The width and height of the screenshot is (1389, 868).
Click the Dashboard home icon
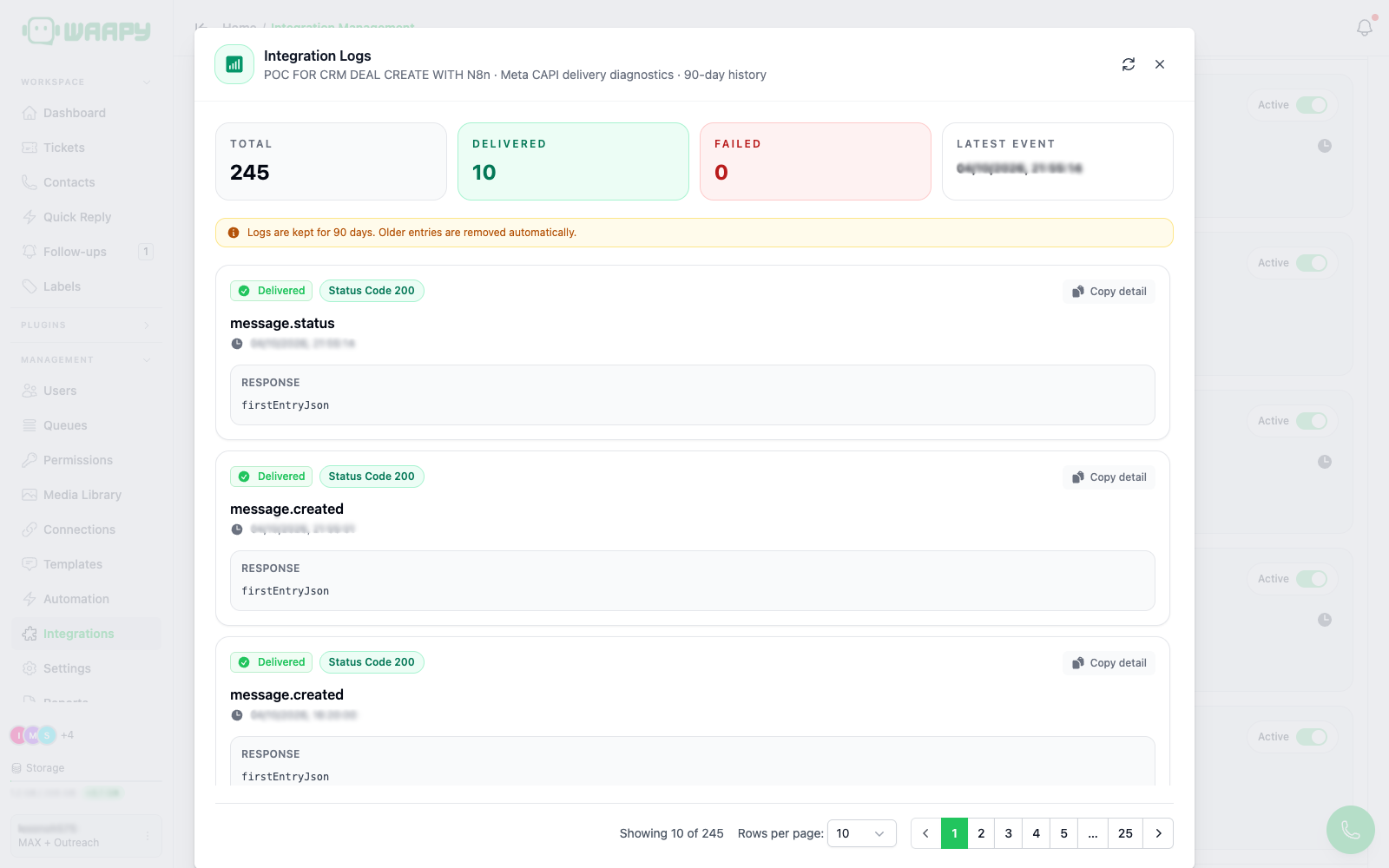tap(30, 113)
